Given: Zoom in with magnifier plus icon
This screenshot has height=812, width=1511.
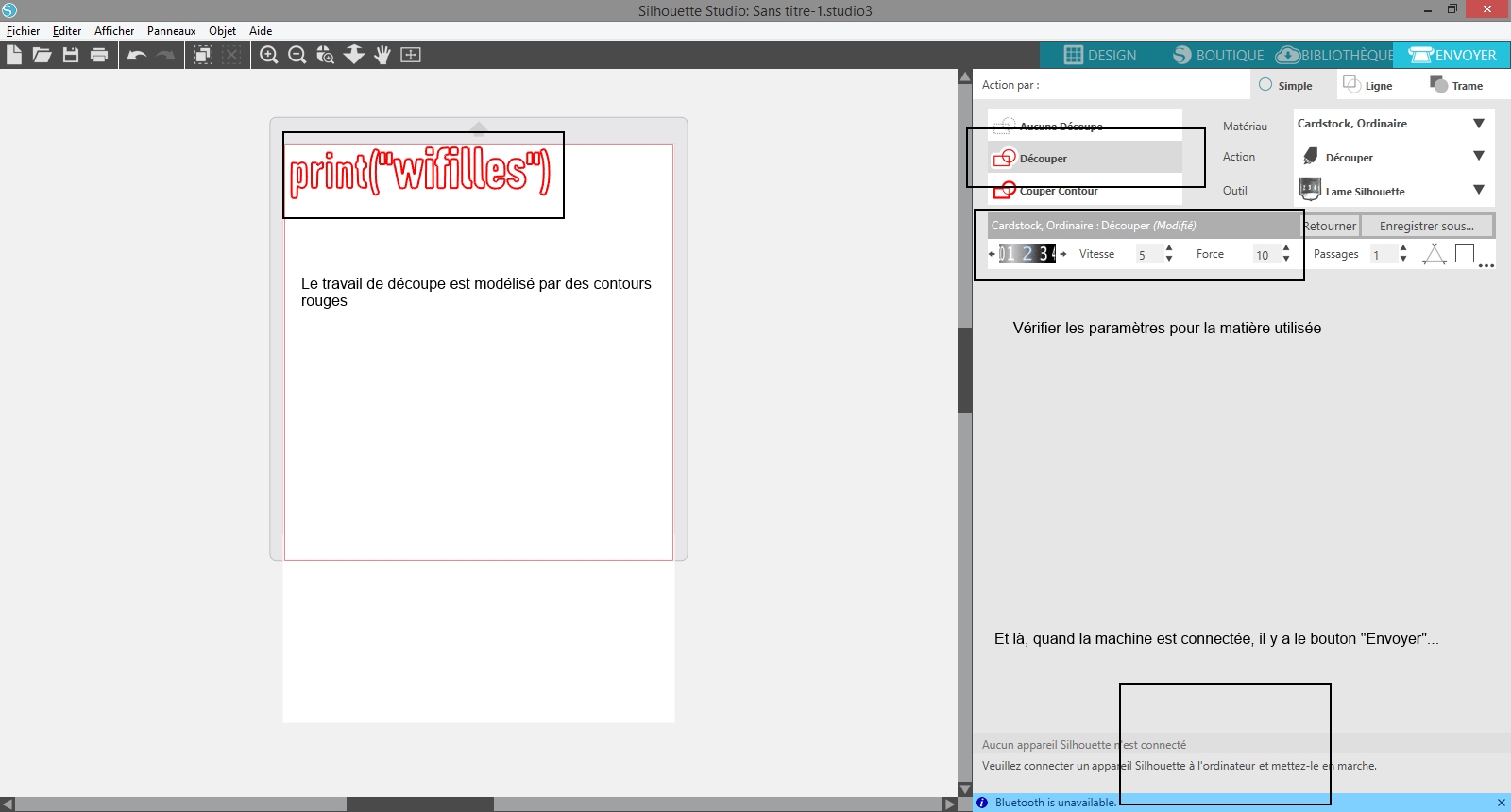Looking at the screenshot, I should coord(269,55).
